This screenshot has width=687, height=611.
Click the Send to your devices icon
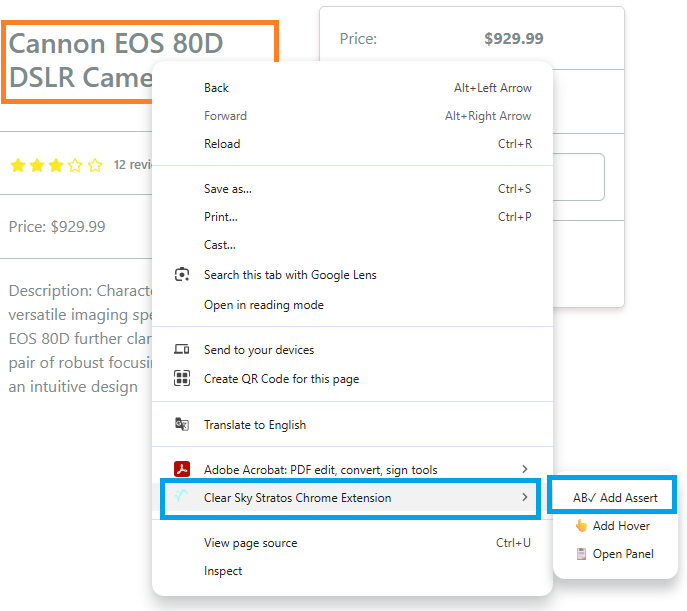182,350
